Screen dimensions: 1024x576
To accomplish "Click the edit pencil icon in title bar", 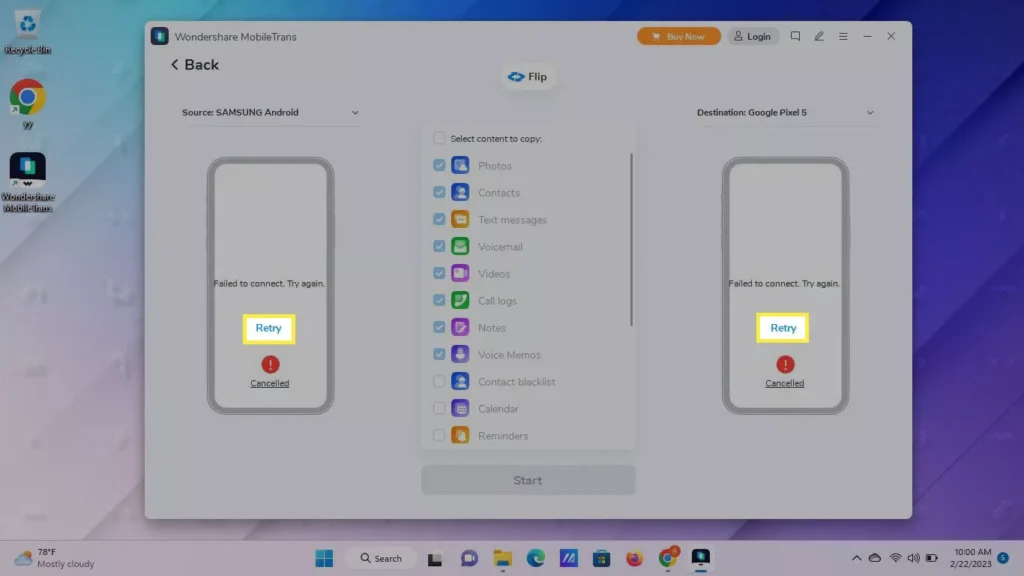I will pyautogui.click(x=819, y=36).
